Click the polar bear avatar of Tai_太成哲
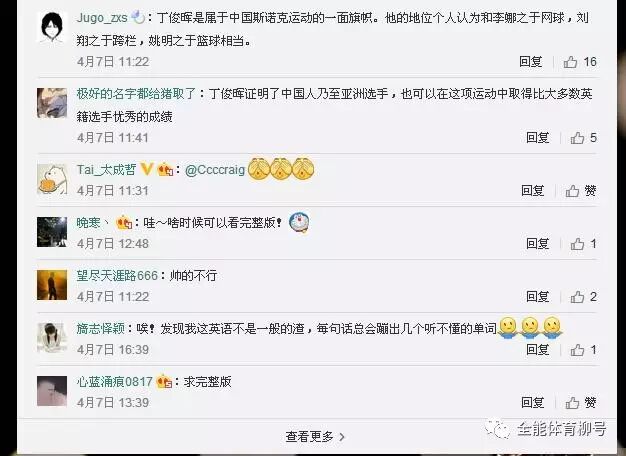The height and width of the screenshot is (456, 626). coord(52,179)
